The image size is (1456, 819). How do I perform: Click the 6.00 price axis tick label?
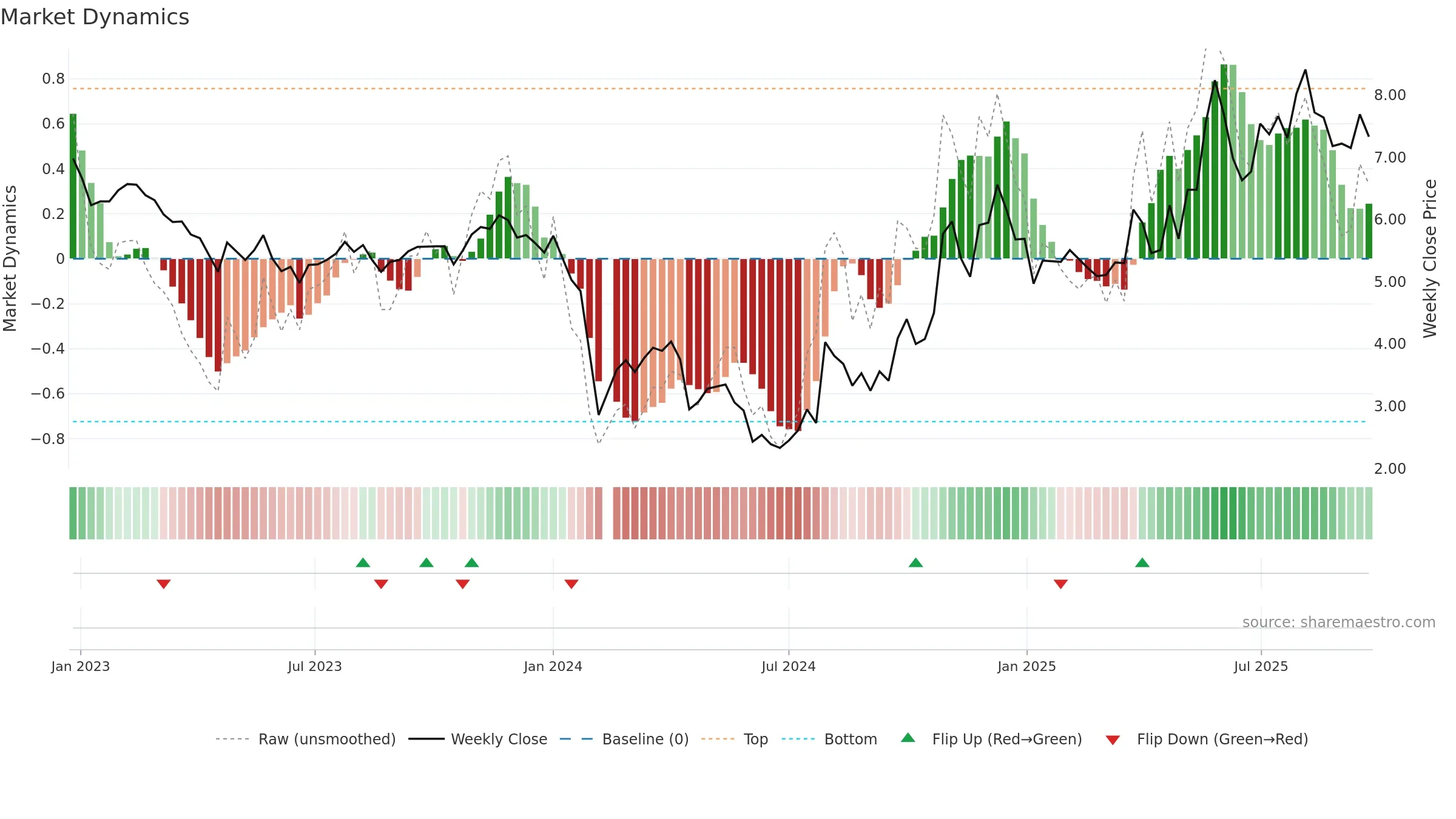tap(1390, 220)
